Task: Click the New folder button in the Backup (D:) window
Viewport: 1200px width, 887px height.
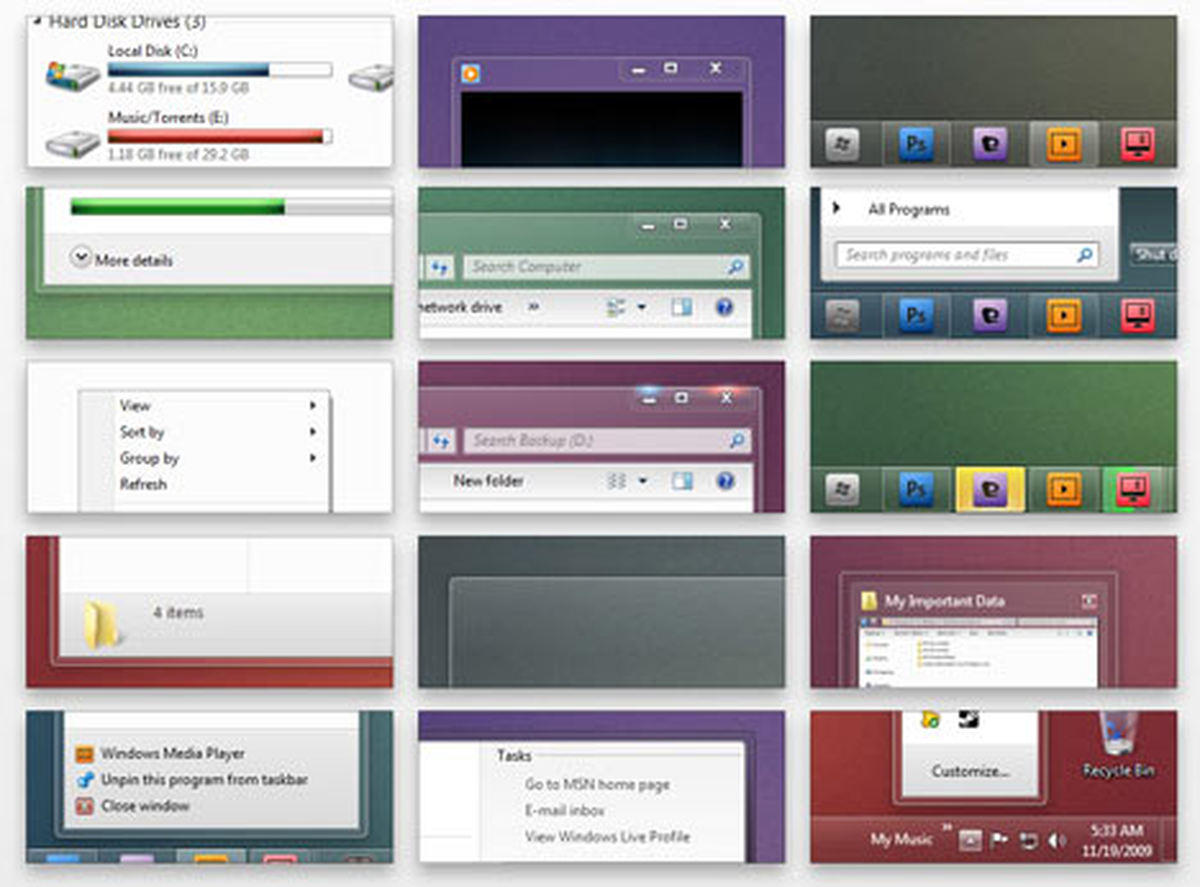Action: click(488, 481)
